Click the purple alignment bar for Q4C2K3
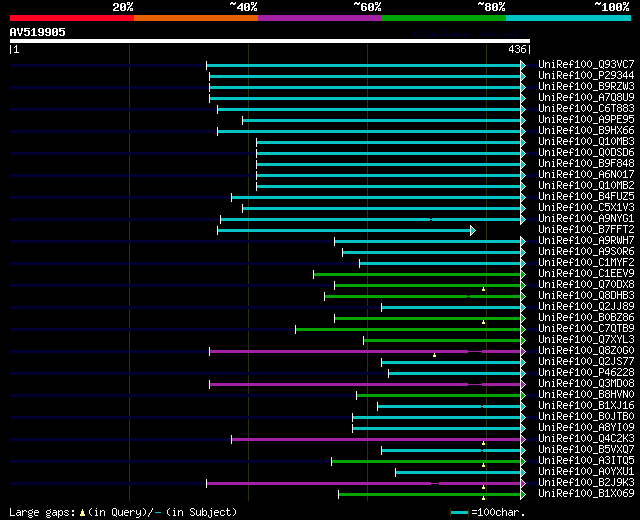640x520 pixels. 376,440
